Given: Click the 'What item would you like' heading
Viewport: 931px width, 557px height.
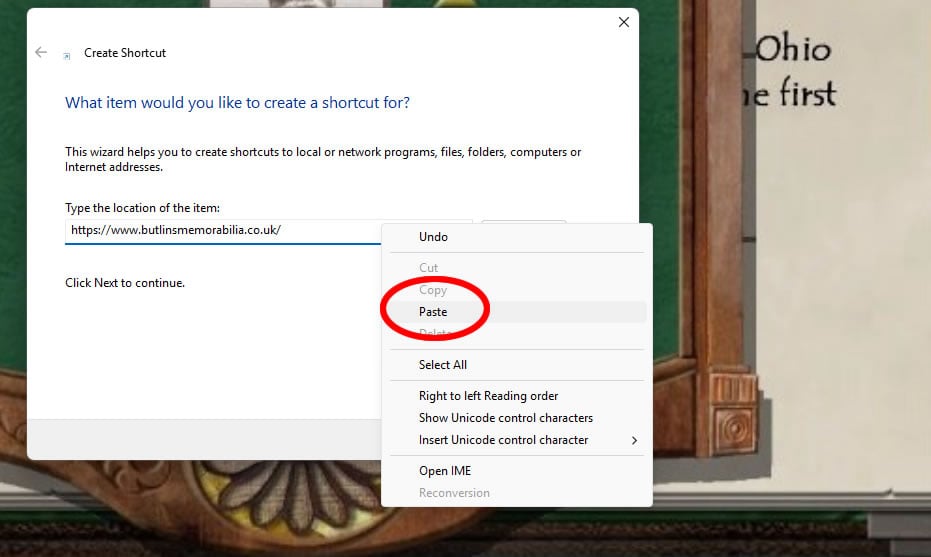Looking at the screenshot, I should pos(237,103).
